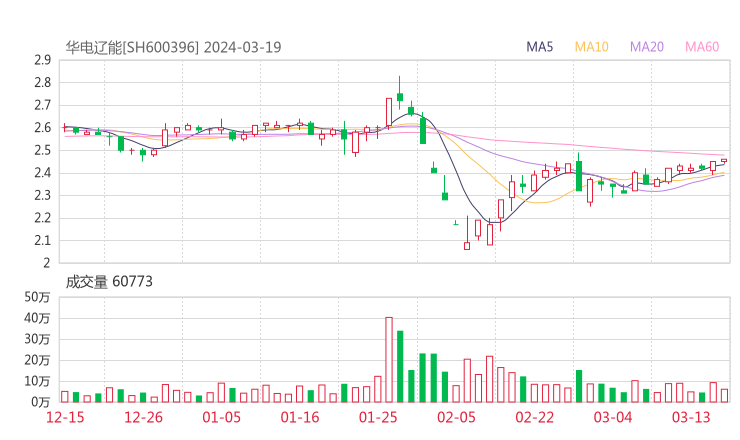Click the MA5 legend label
Image resolution: width=740 pixels, height=440 pixels.
[x=539, y=47]
